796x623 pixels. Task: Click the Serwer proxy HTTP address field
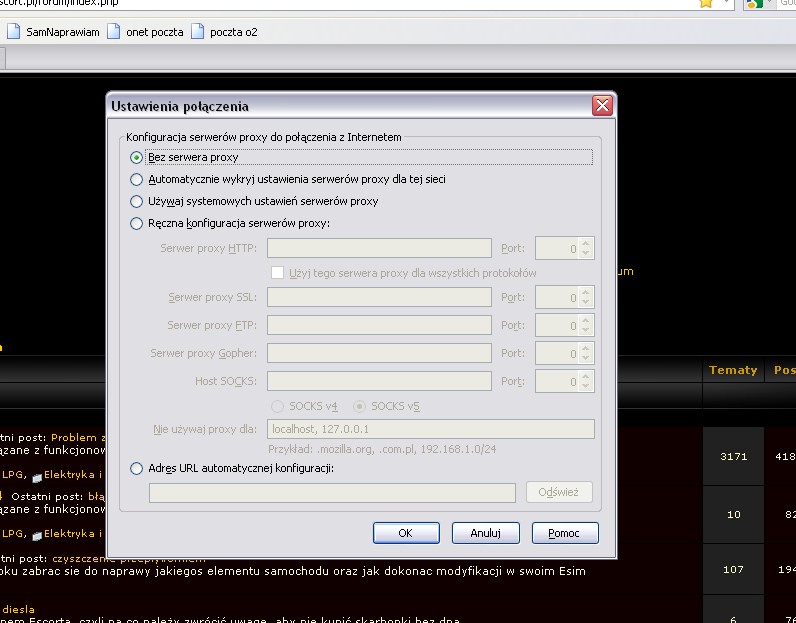pyautogui.click(x=379, y=248)
